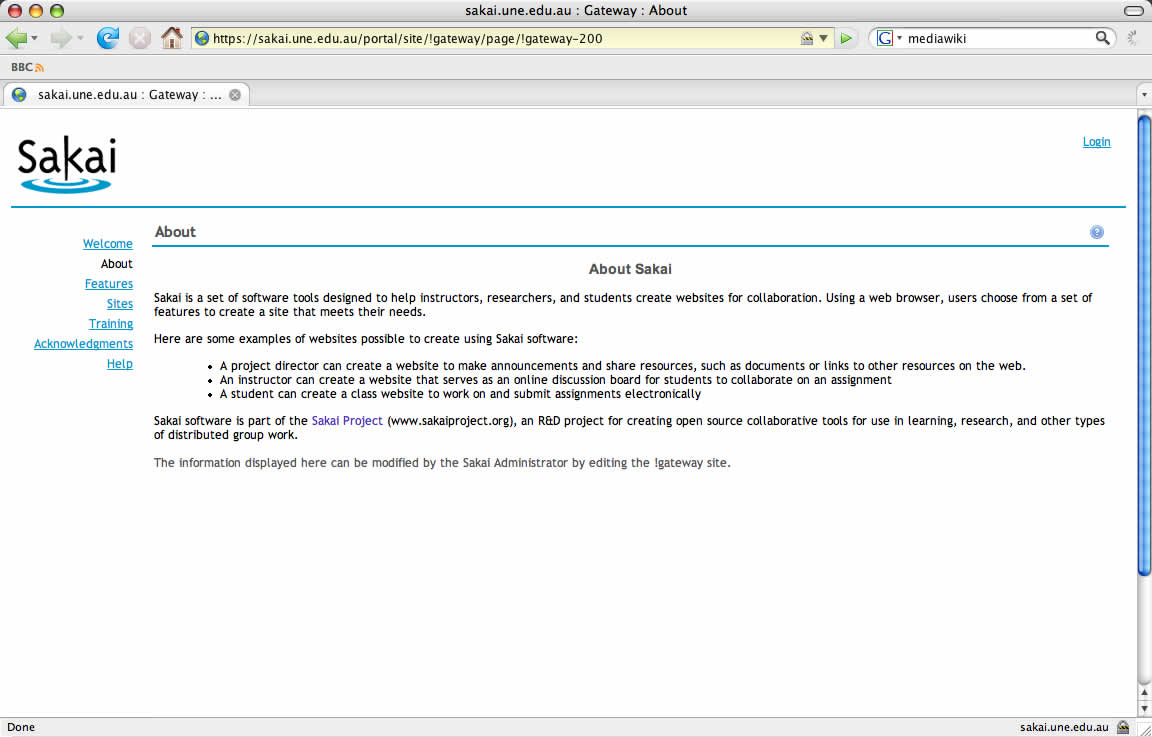The width and height of the screenshot is (1152, 737).
Task: Open the Forward button history dropdown
Action: coord(80,38)
